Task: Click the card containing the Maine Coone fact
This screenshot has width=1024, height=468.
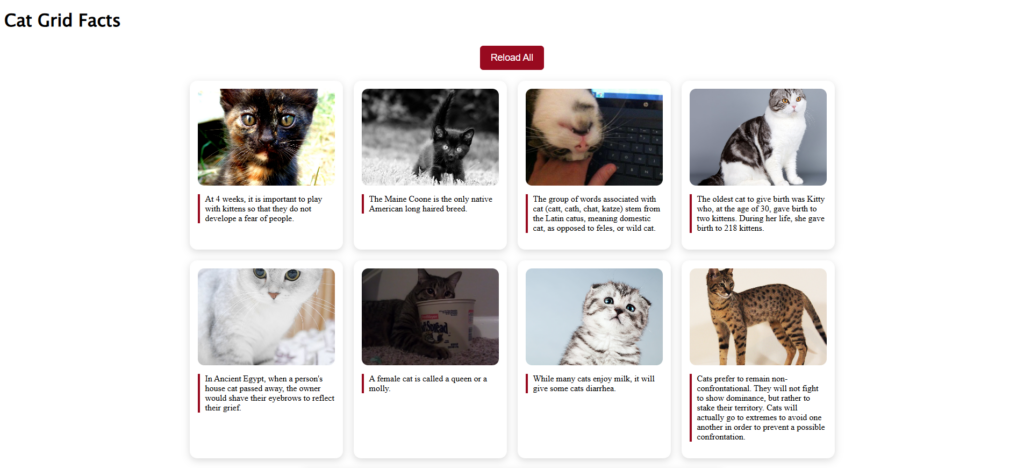Action: pos(430,165)
